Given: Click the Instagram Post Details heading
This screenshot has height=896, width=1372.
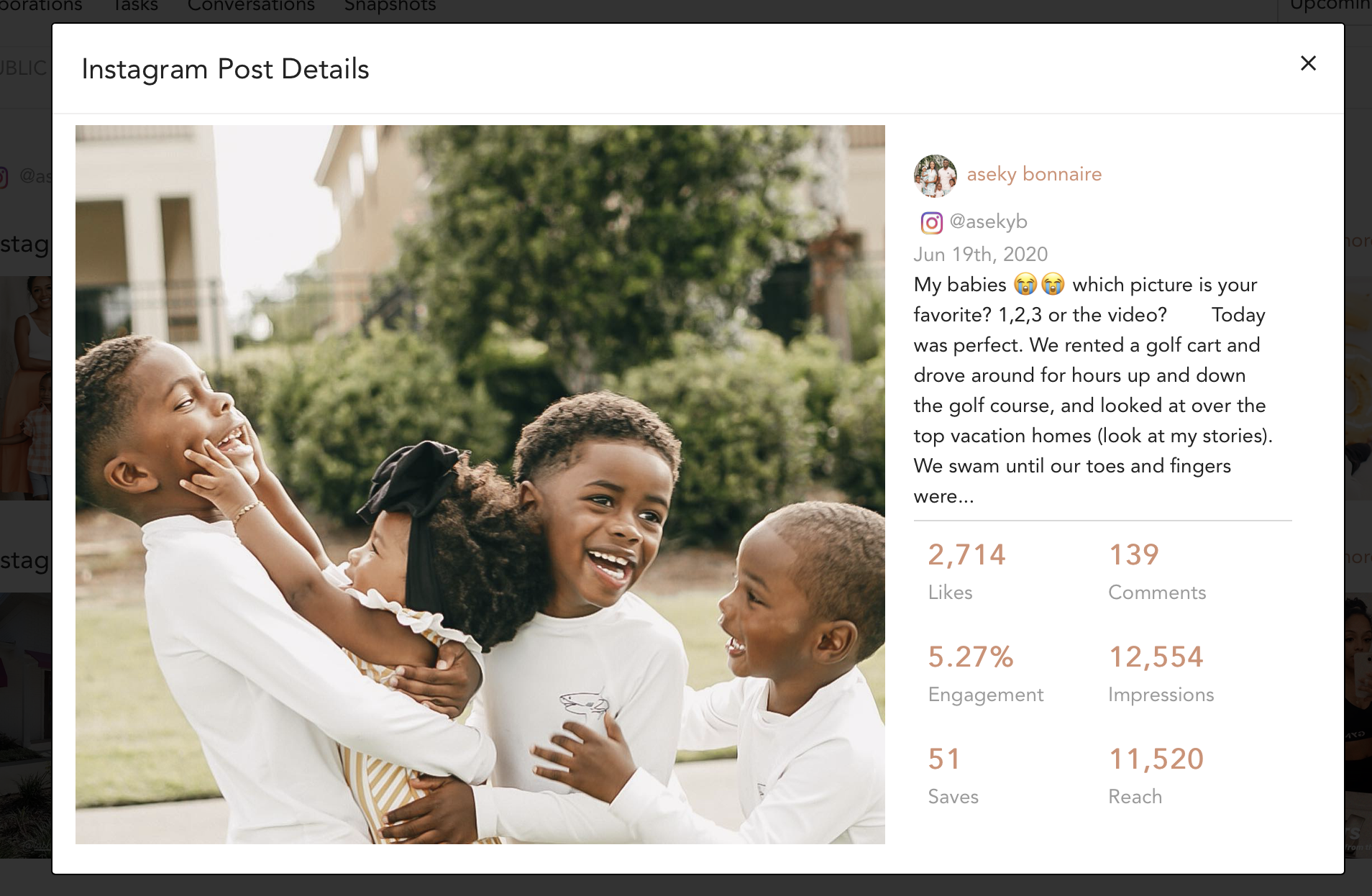Looking at the screenshot, I should 225,69.
